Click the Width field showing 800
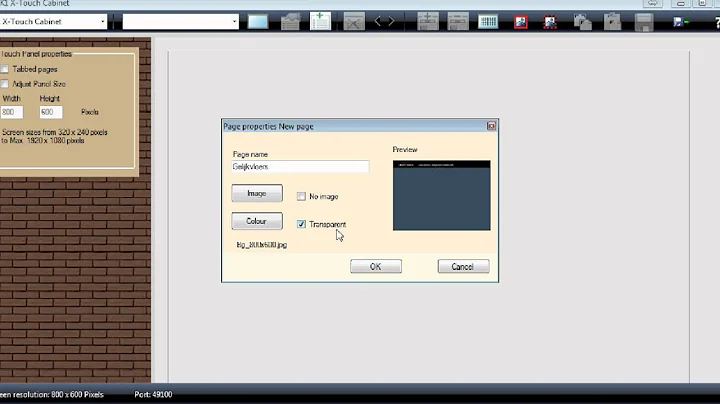This screenshot has width=720, height=404. pos(11,112)
